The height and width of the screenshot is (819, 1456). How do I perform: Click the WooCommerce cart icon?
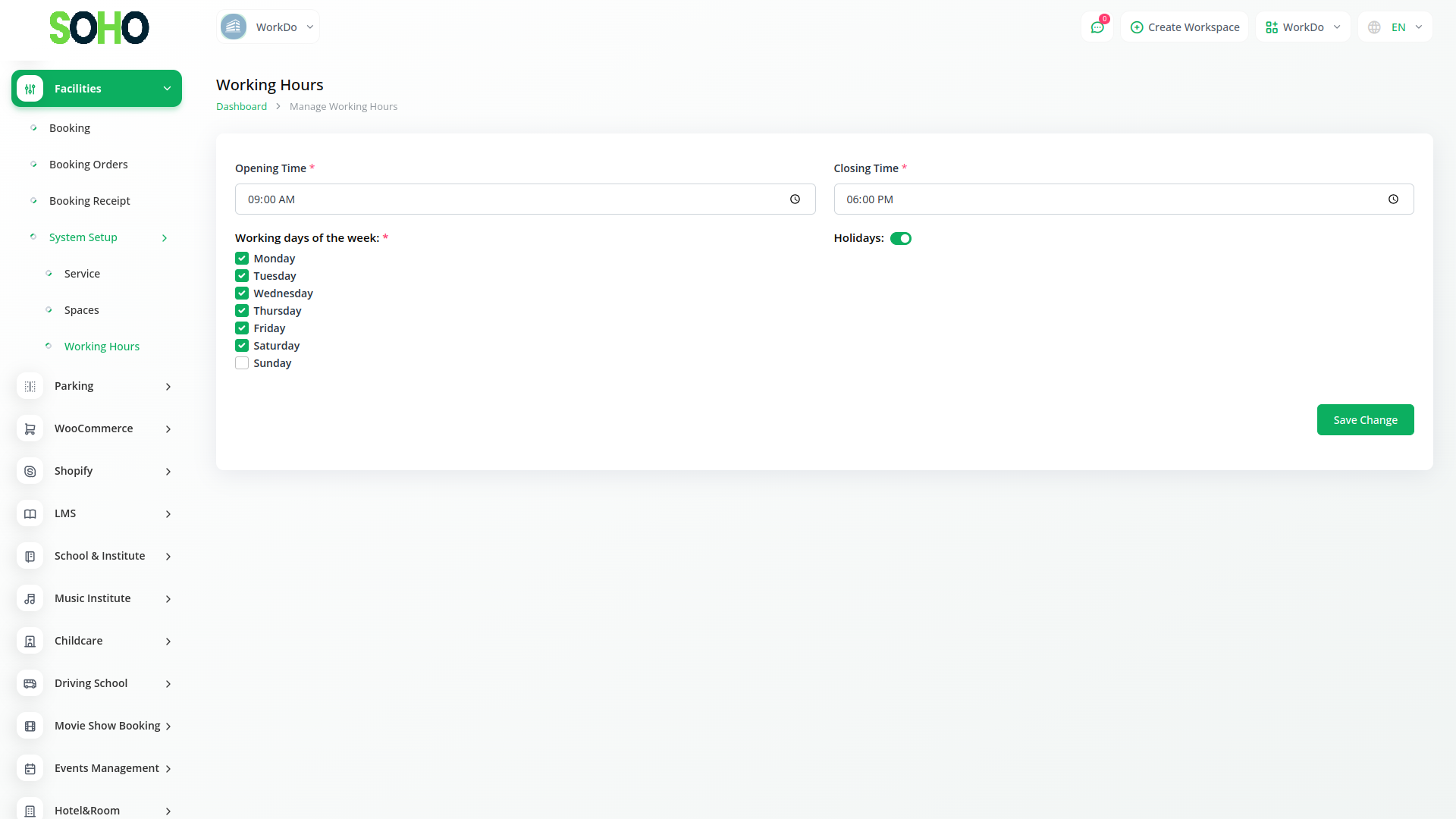pyautogui.click(x=30, y=428)
